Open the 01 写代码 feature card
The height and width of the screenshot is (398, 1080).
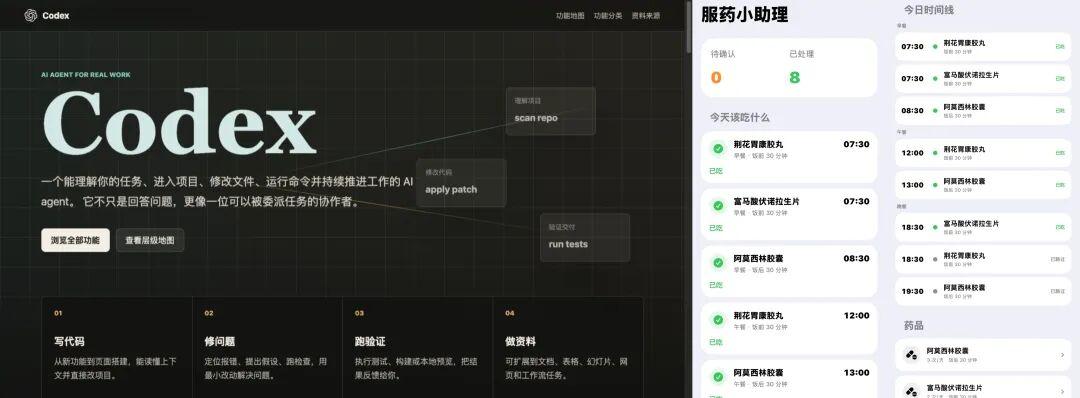pyautogui.click(x=116, y=347)
